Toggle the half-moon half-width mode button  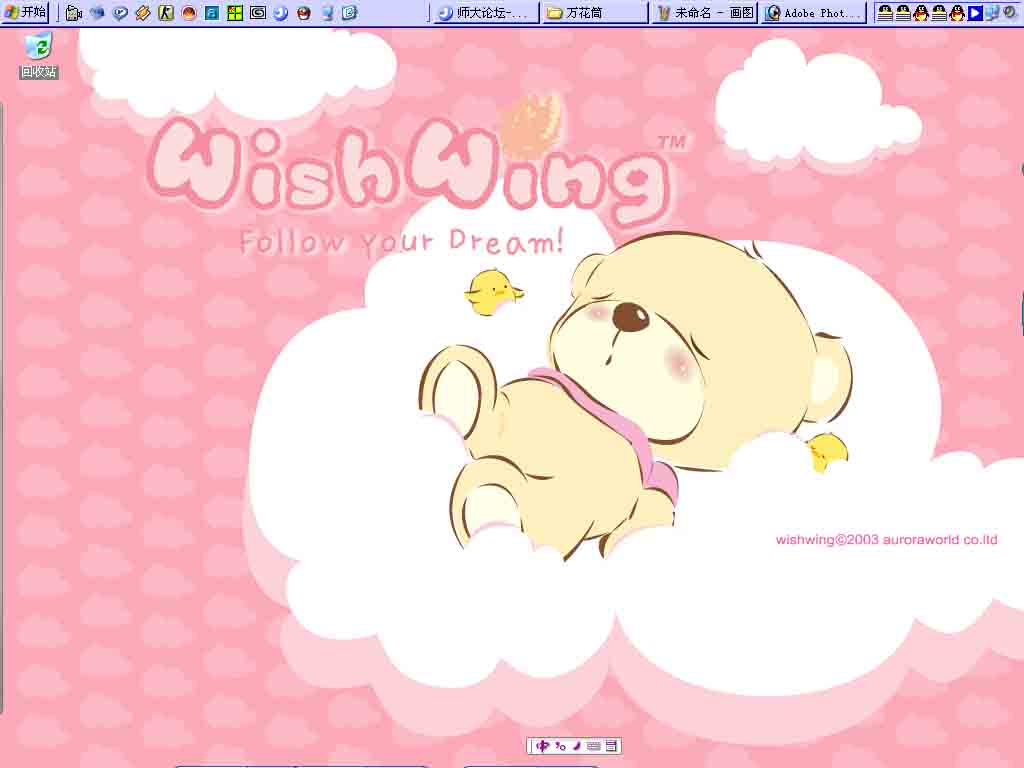coord(576,746)
